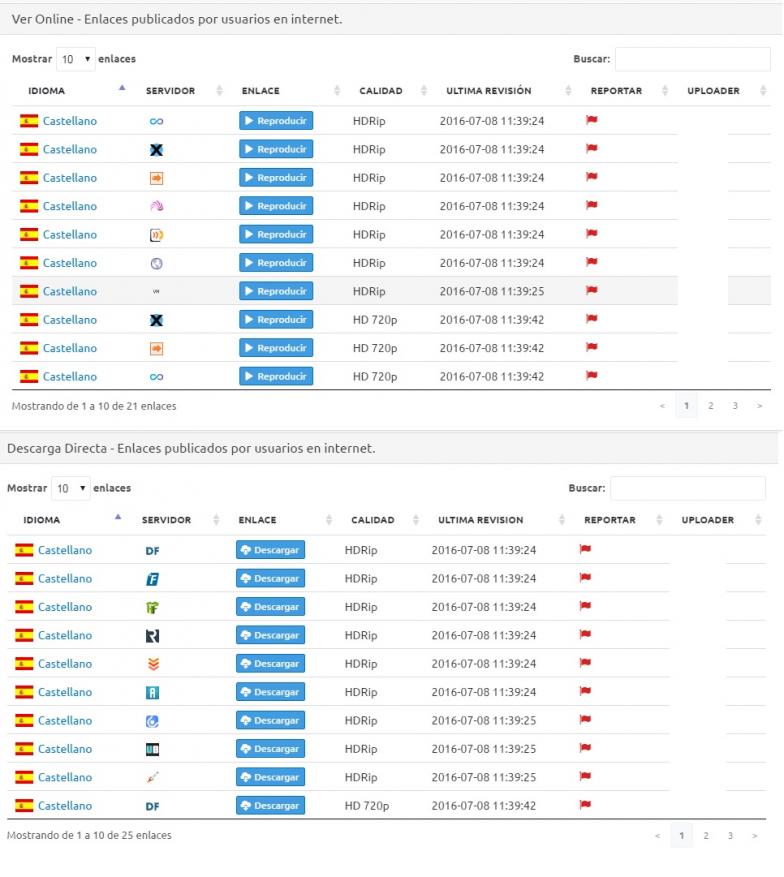Click the blue F server icon in downloads
This screenshot has height=877, width=784.
pos(152,579)
